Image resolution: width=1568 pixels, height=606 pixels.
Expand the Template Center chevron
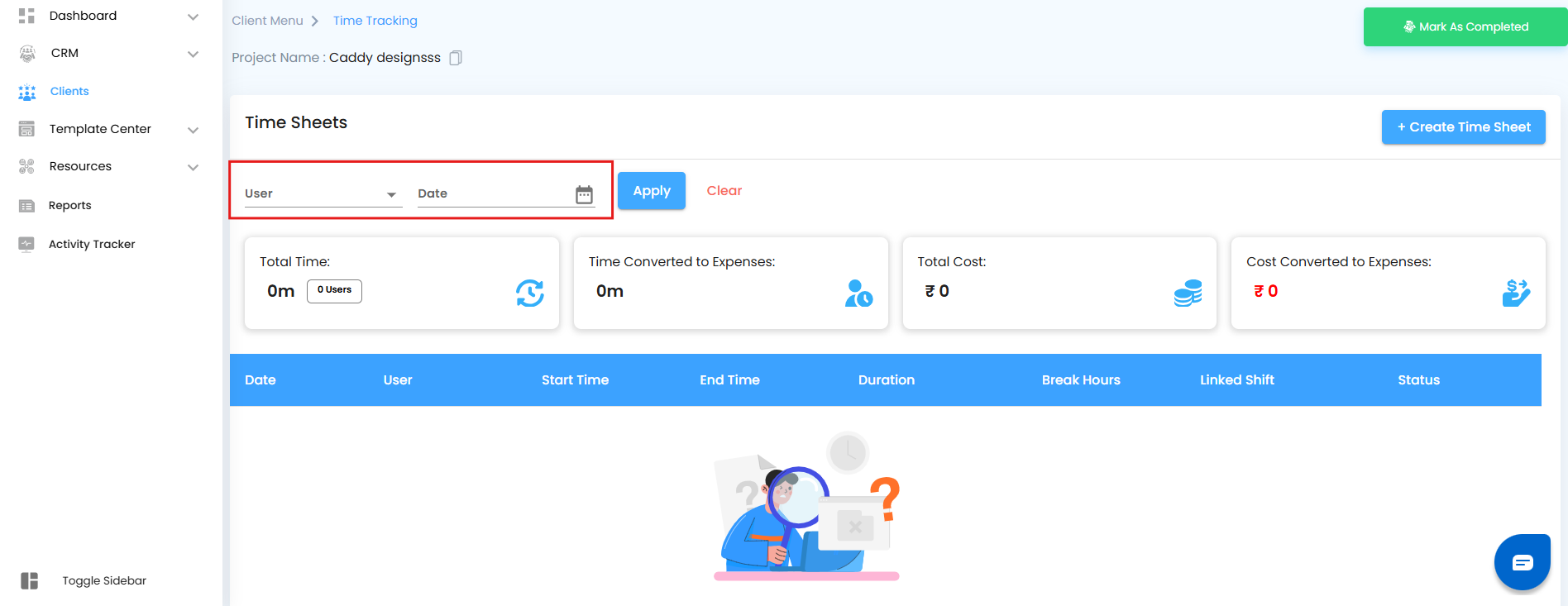[x=193, y=130]
